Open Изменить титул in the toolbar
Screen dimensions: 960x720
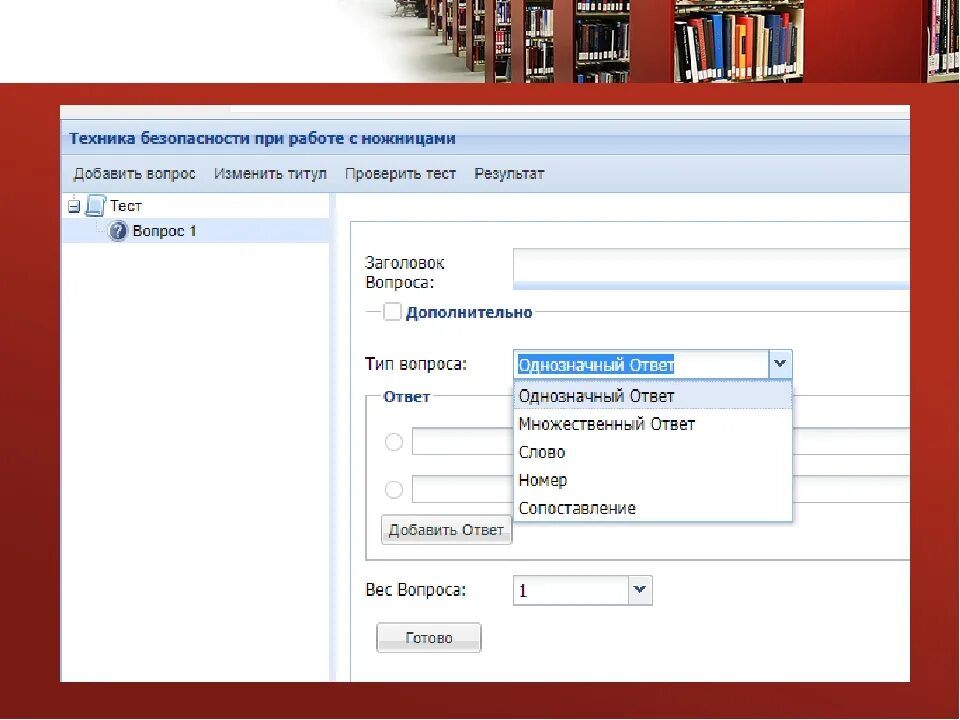[x=270, y=174]
